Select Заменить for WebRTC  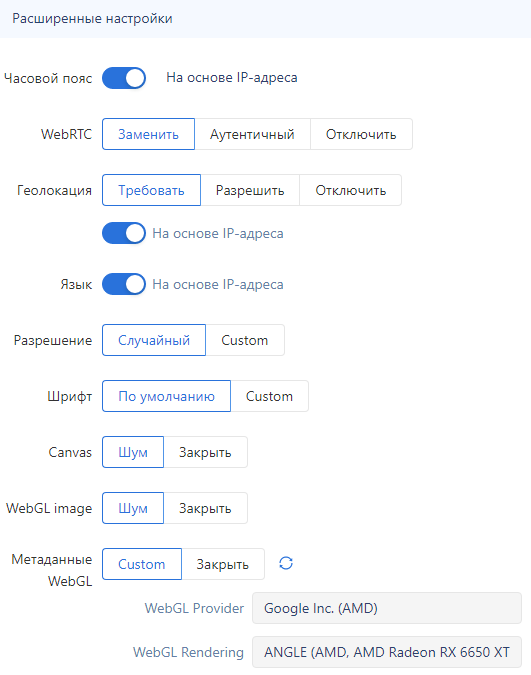tap(149, 134)
